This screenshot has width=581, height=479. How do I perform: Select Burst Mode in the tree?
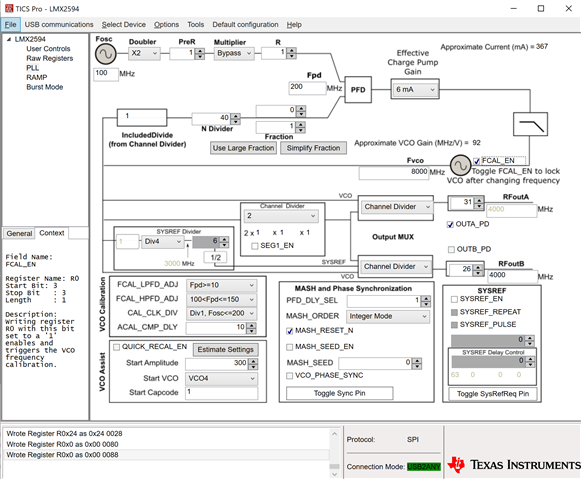pyautogui.click(x=44, y=87)
